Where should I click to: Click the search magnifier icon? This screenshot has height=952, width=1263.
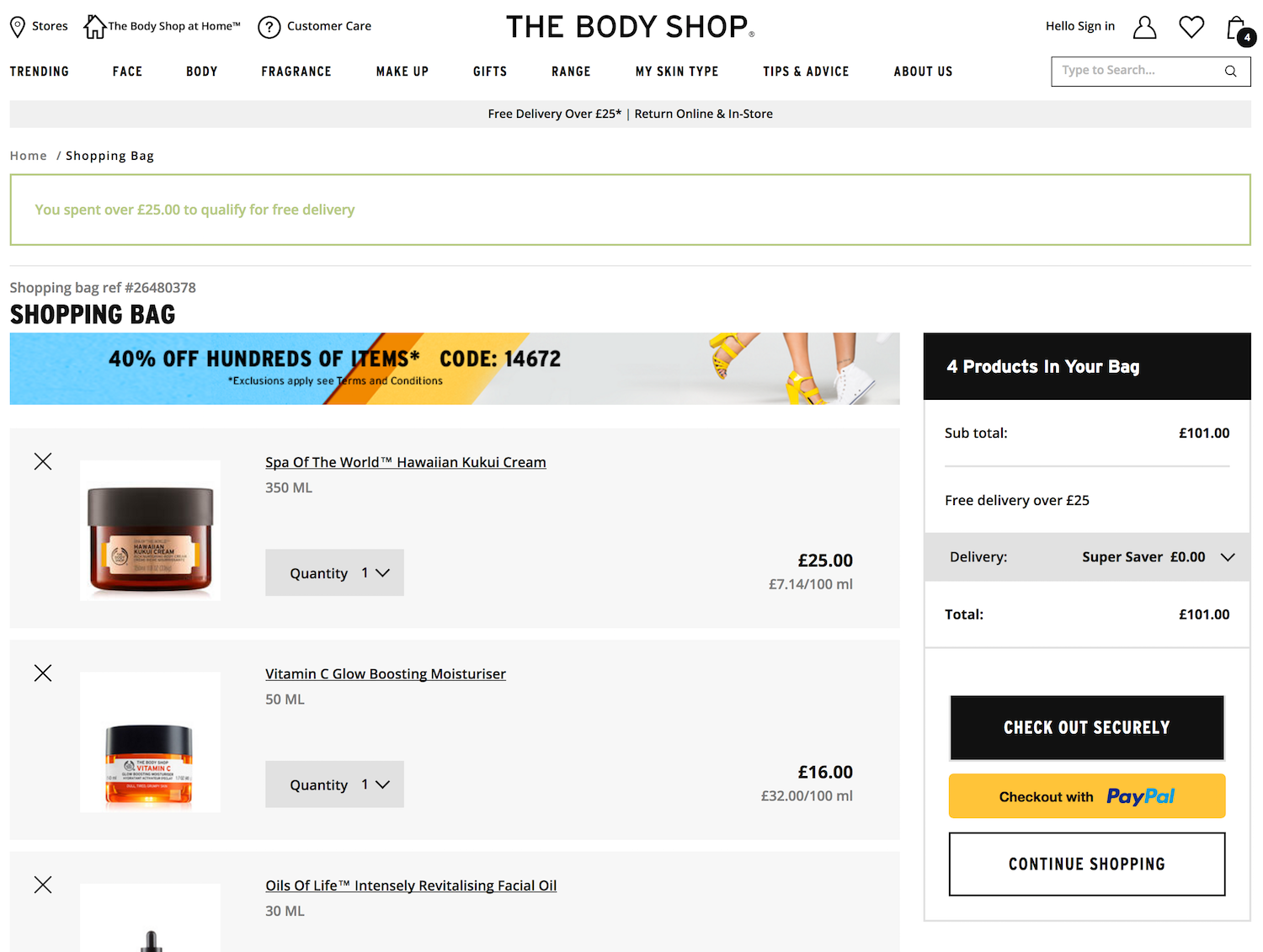1230,72
